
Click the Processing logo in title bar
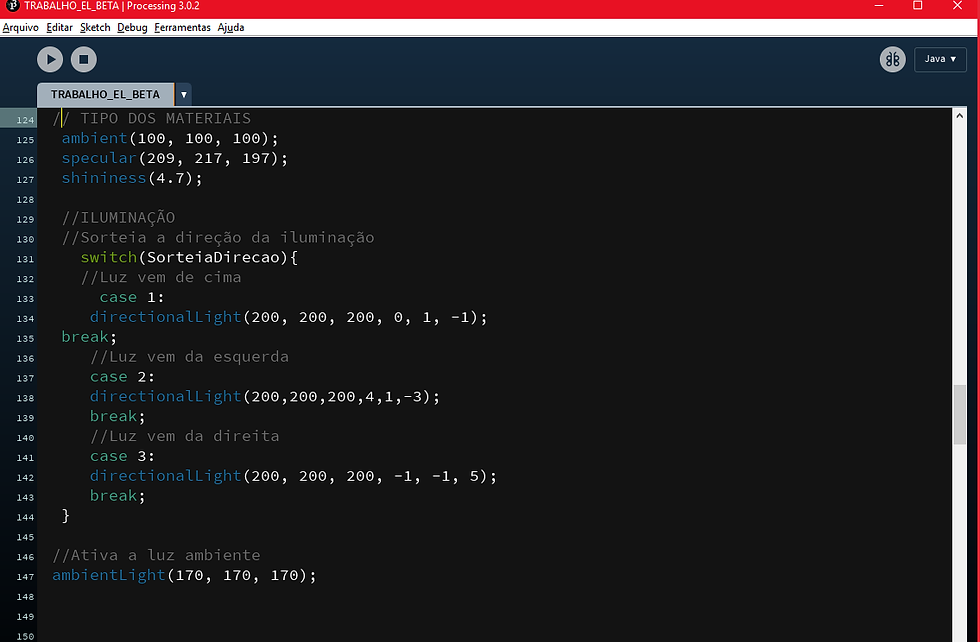[12, 6]
